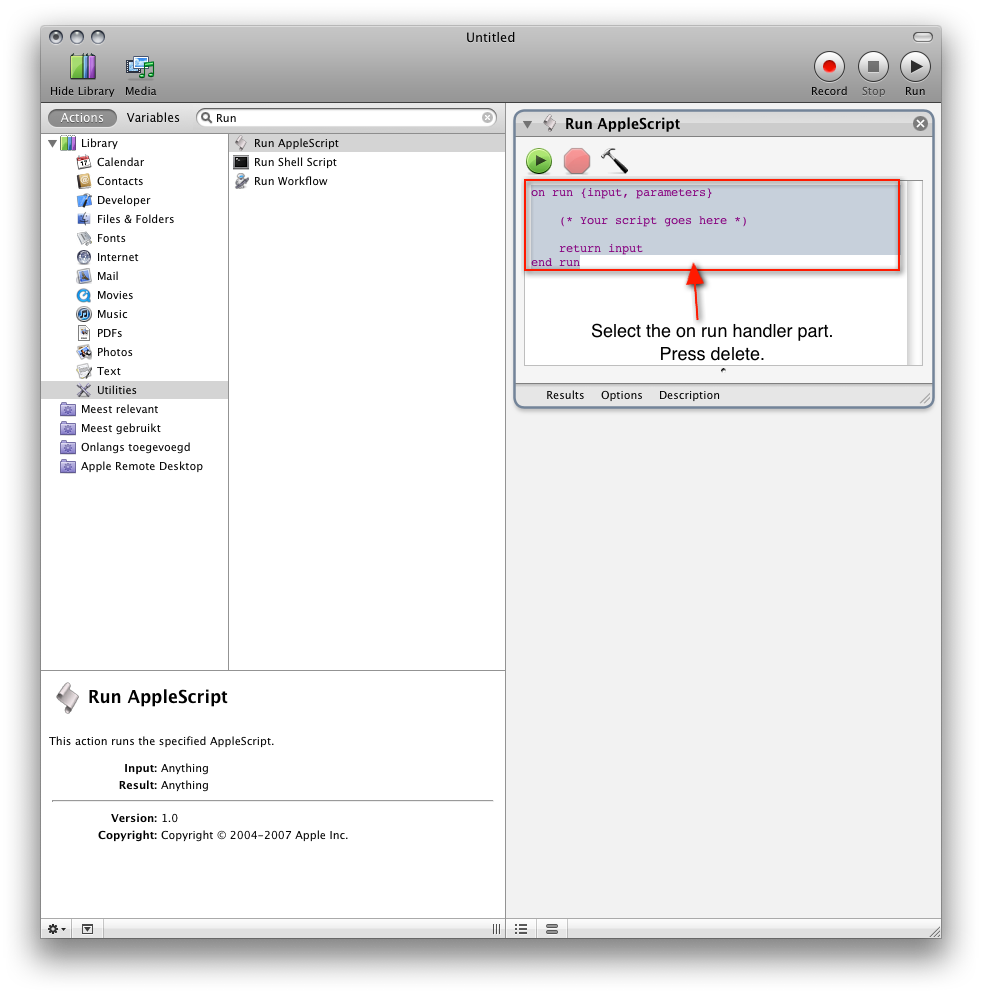Open the Apple Remote Desktop group
Viewport: 982px width, 994px height.
[x=134, y=467]
